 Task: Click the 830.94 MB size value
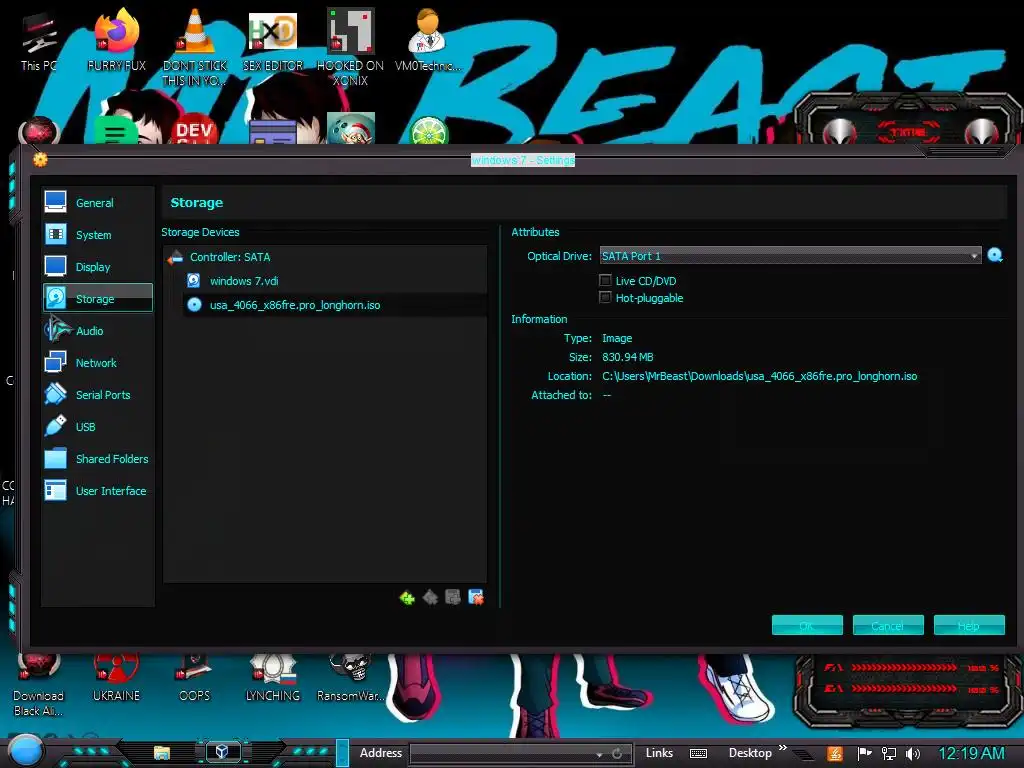point(628,357)
